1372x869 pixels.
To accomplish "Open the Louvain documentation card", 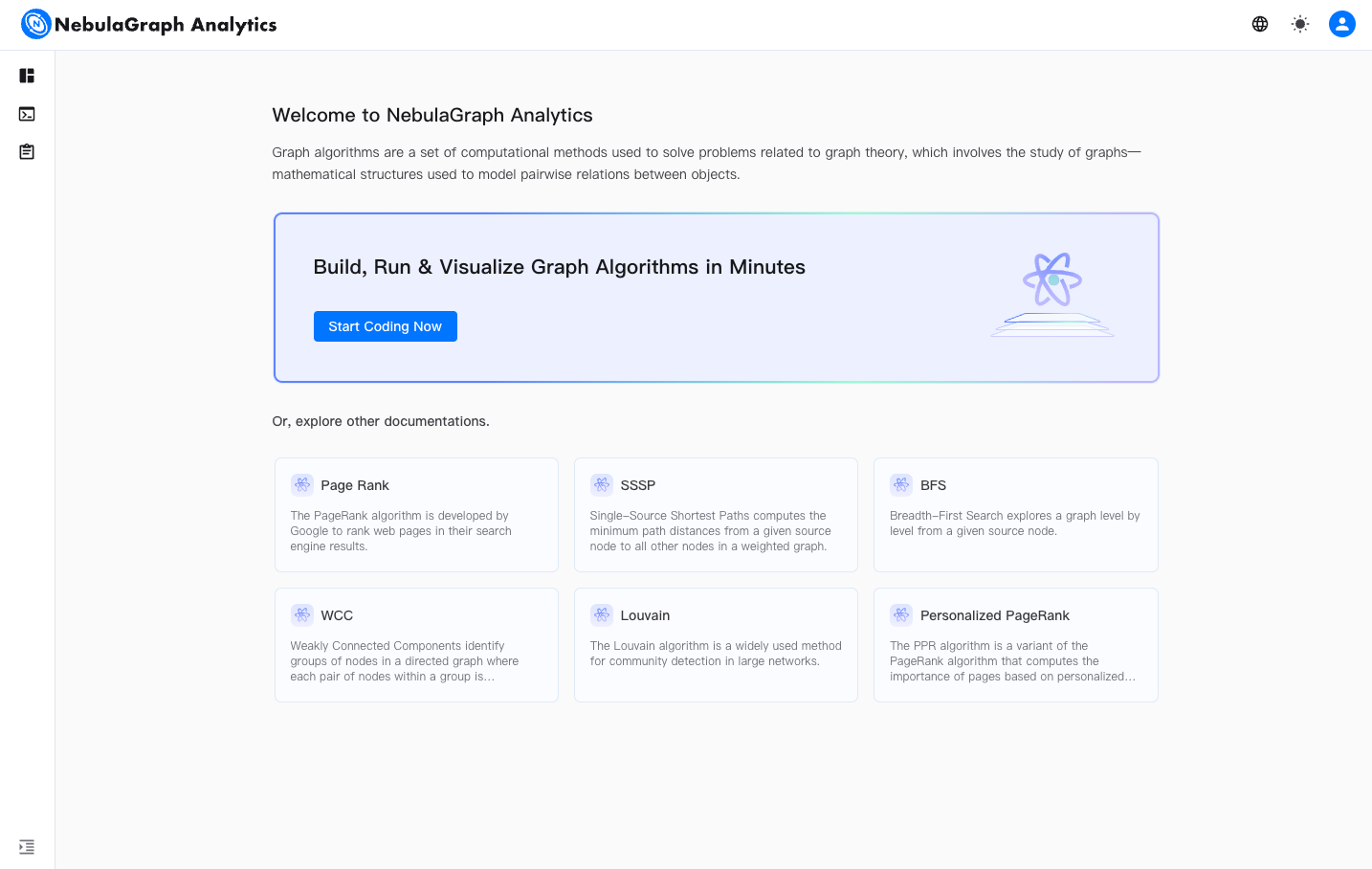I will (x=716, y=645).
